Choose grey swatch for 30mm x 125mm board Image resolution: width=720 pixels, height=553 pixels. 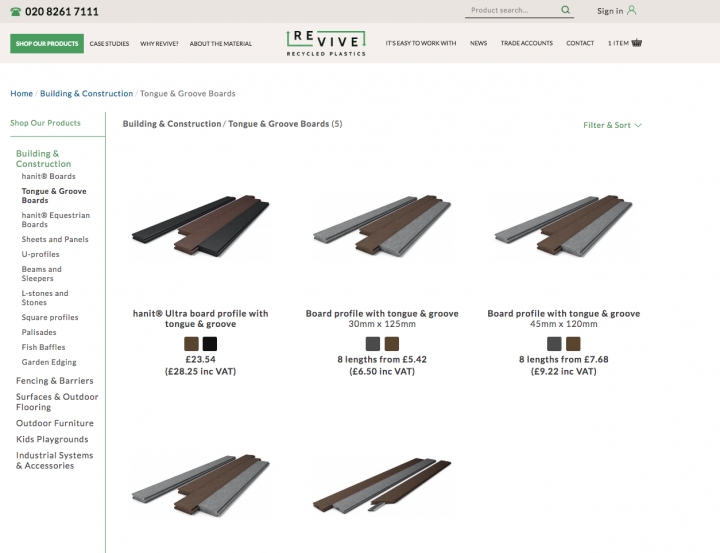pos(373,344)
